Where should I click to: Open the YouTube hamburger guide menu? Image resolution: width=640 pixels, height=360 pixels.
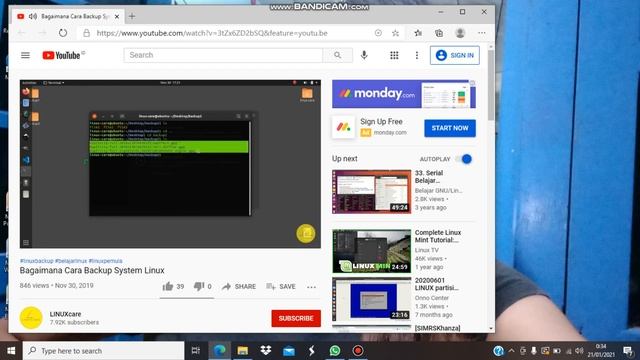coord(25,55)
